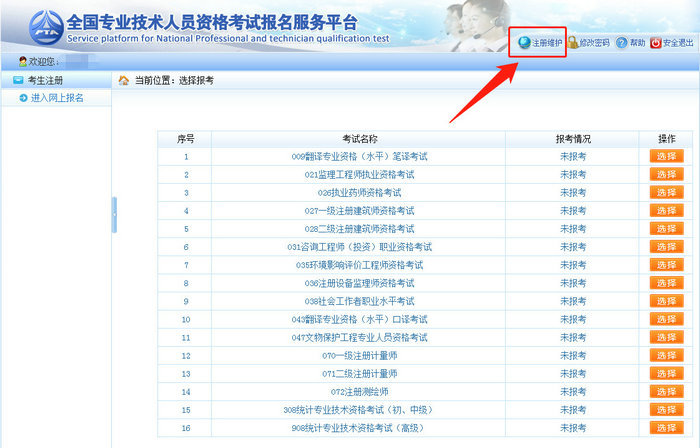This screenshot has height=448, width=700.
Task: Expand the 考生注册 sidebar section
Action: pos(43,80)
